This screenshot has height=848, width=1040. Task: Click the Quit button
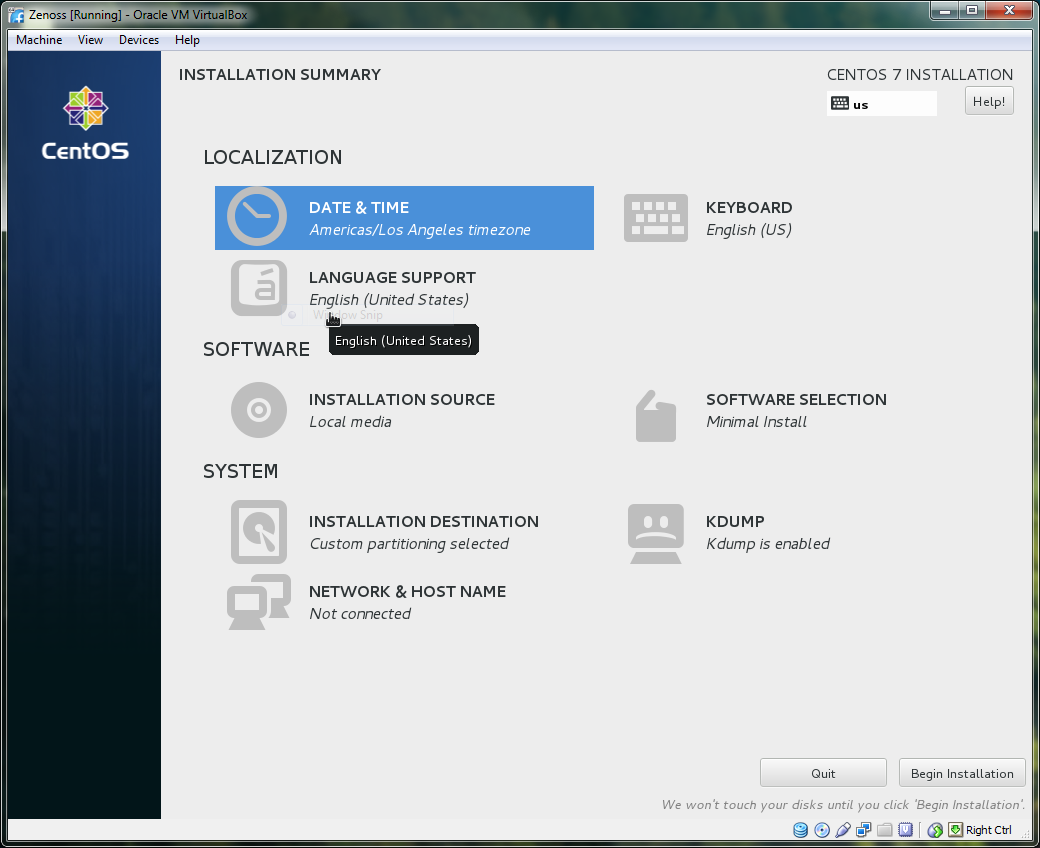823,773
